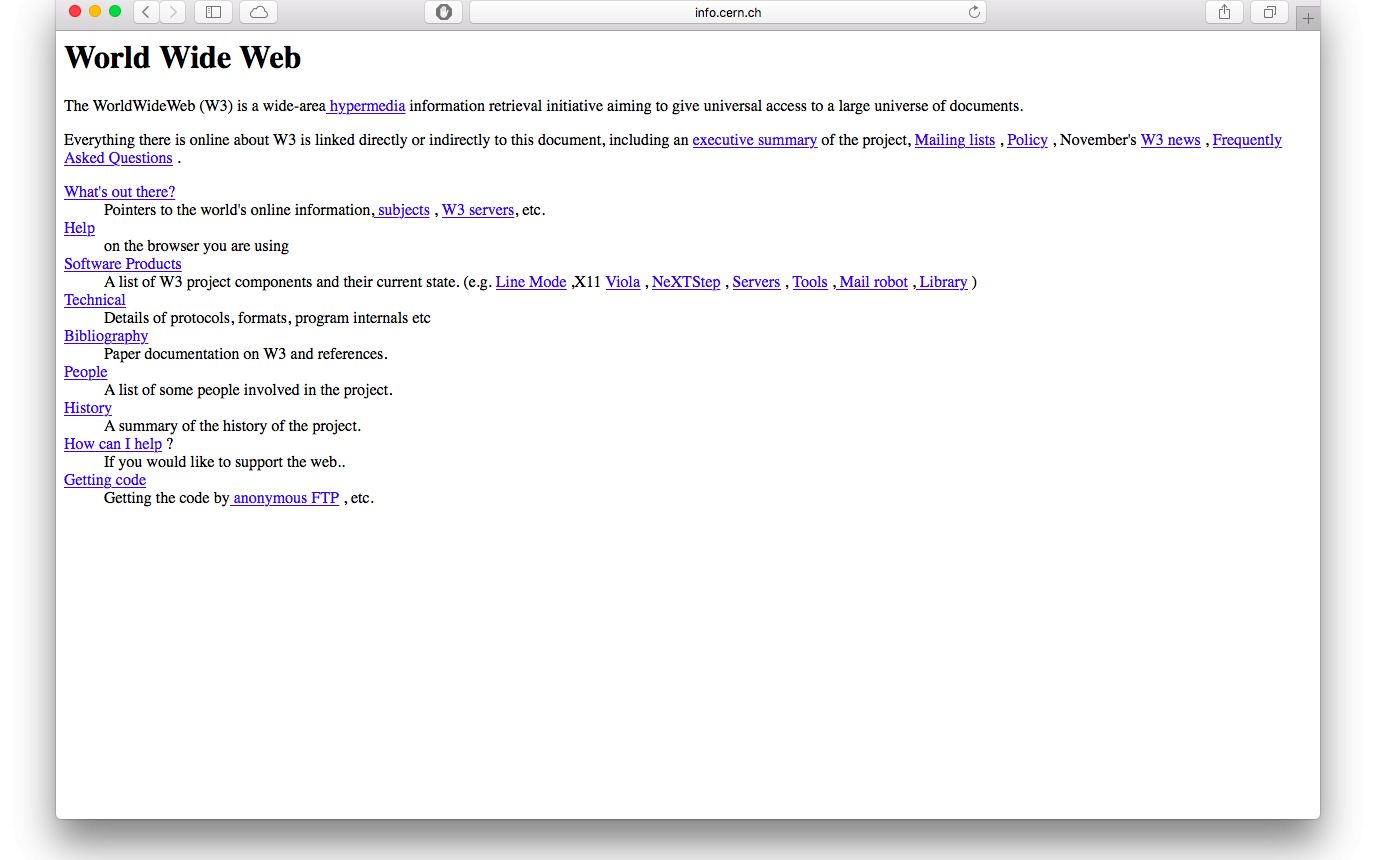Screen dimensions: 1376x860
Task: Open the hypermedia link
Action: 367,106
